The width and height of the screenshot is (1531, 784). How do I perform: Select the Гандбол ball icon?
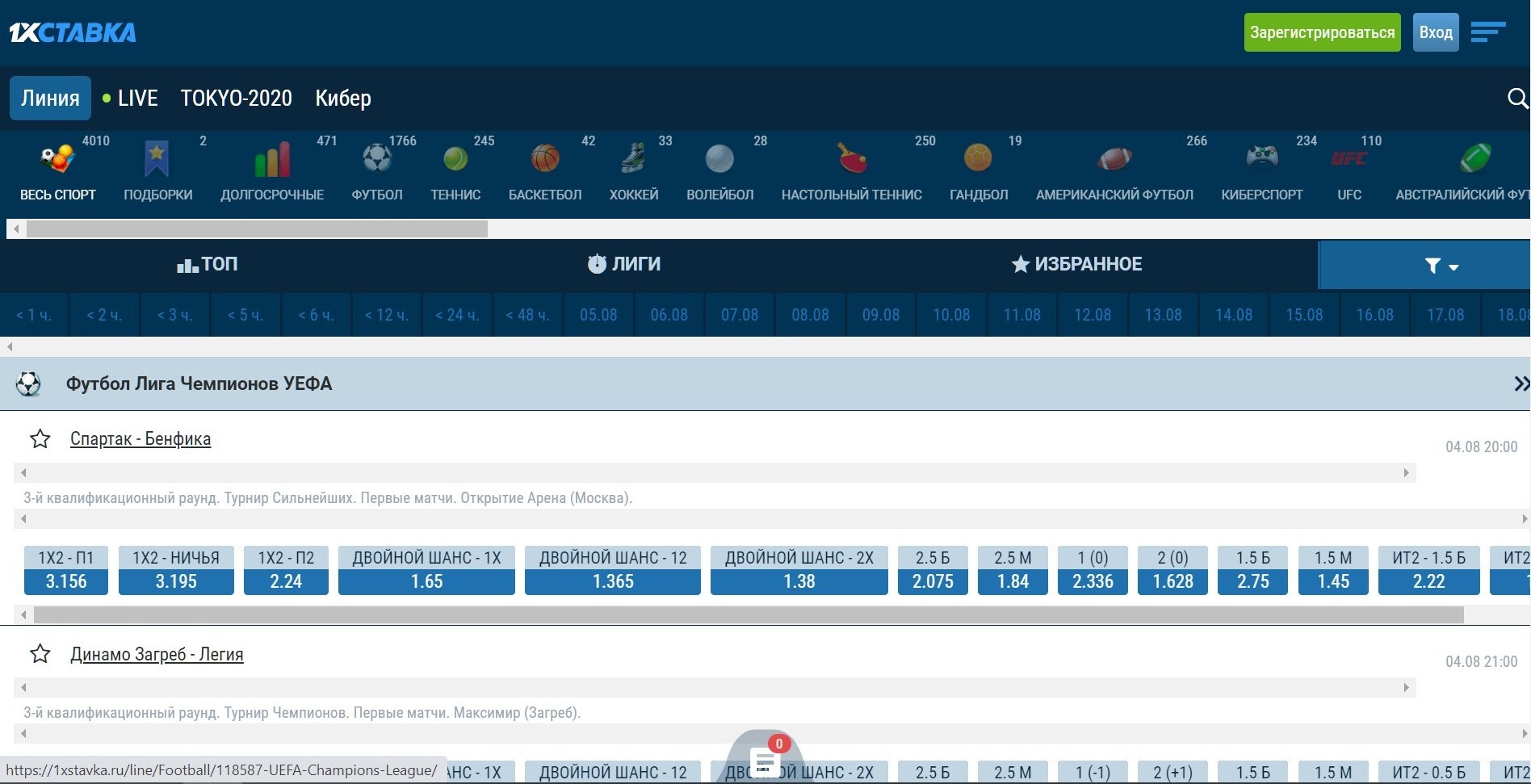(x=978, y=158)
